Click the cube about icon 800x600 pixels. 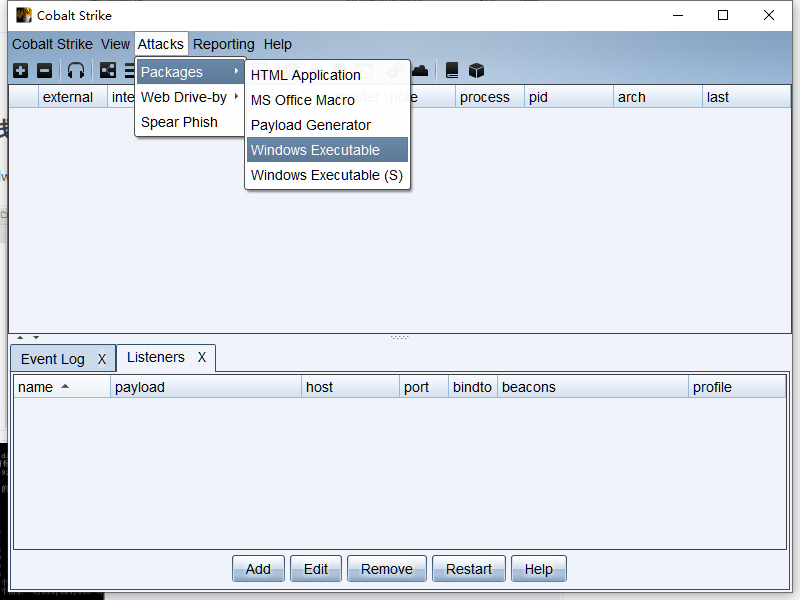coord(476,70)
